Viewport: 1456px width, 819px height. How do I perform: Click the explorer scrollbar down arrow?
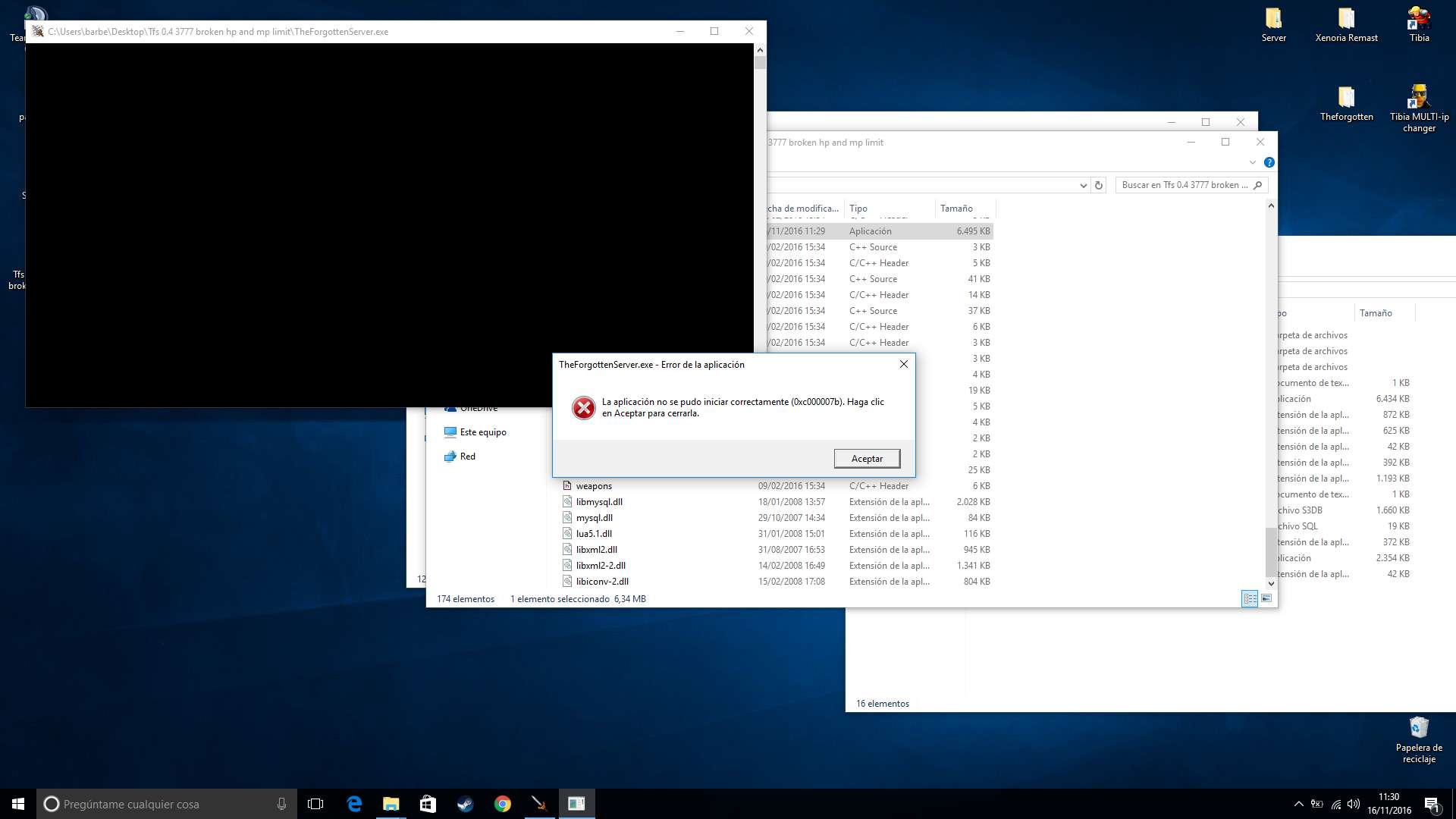pos(1271,583)
